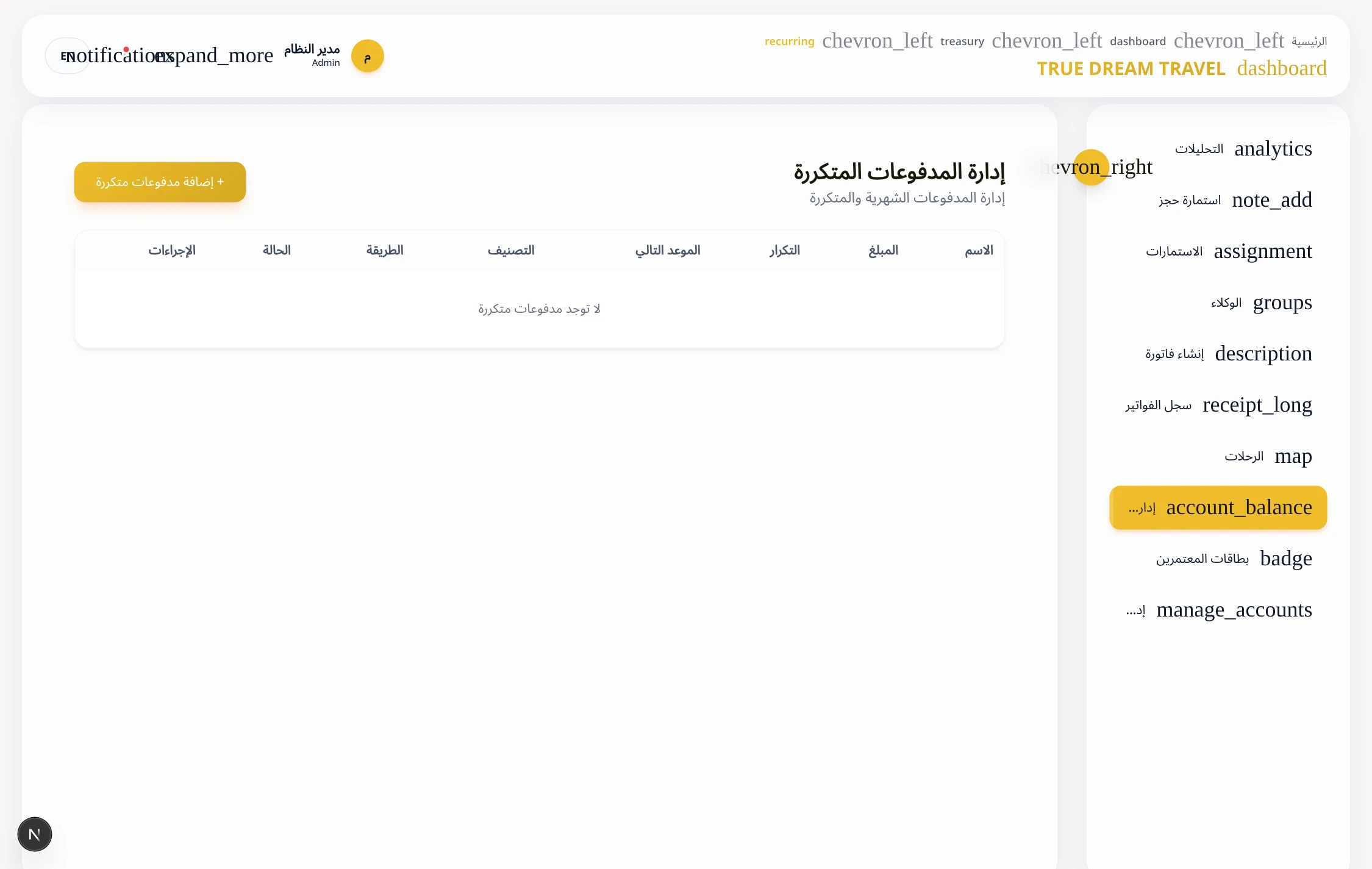
Task: Click the الطريقة column header
Action: 384,251
